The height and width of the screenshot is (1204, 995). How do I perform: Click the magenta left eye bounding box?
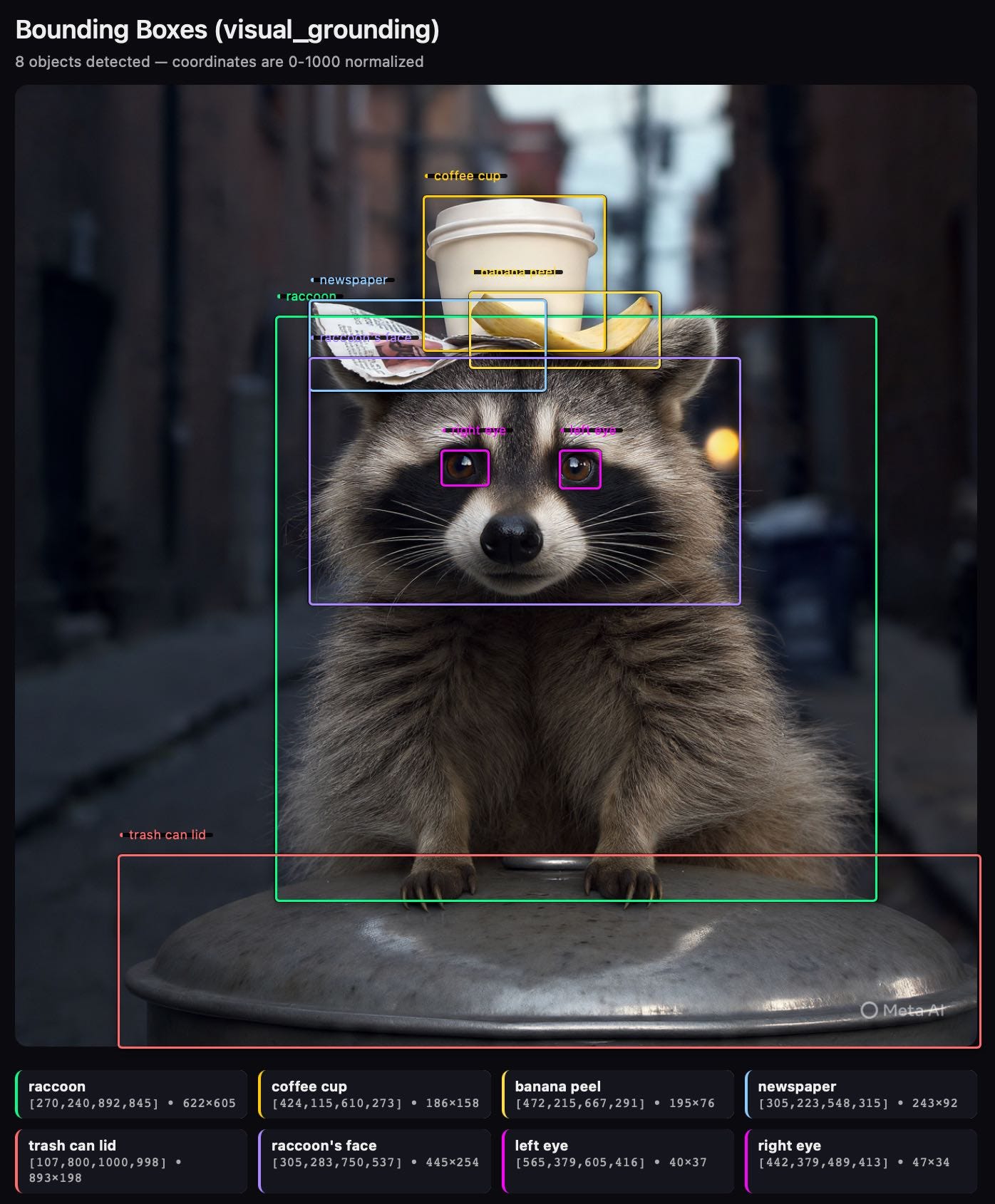coord(580,469)
